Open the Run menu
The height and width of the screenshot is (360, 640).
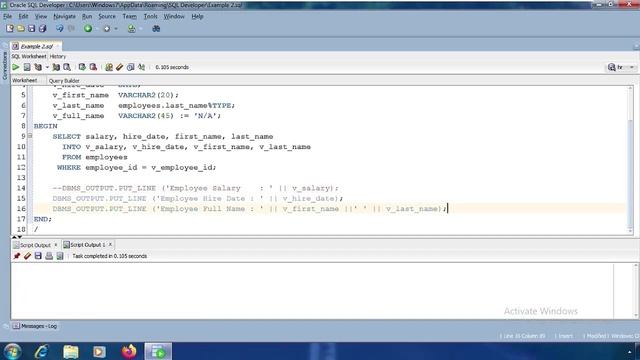click(x=87, y=16)
